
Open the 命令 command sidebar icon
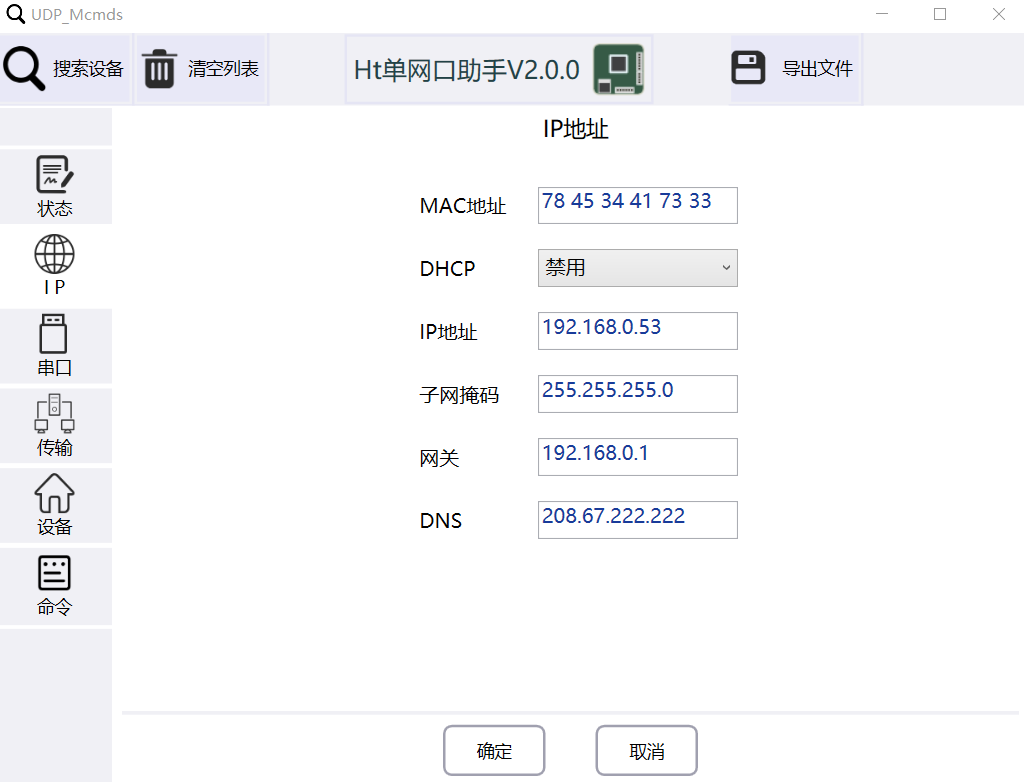pyautogui.click(x=55, y=574)
